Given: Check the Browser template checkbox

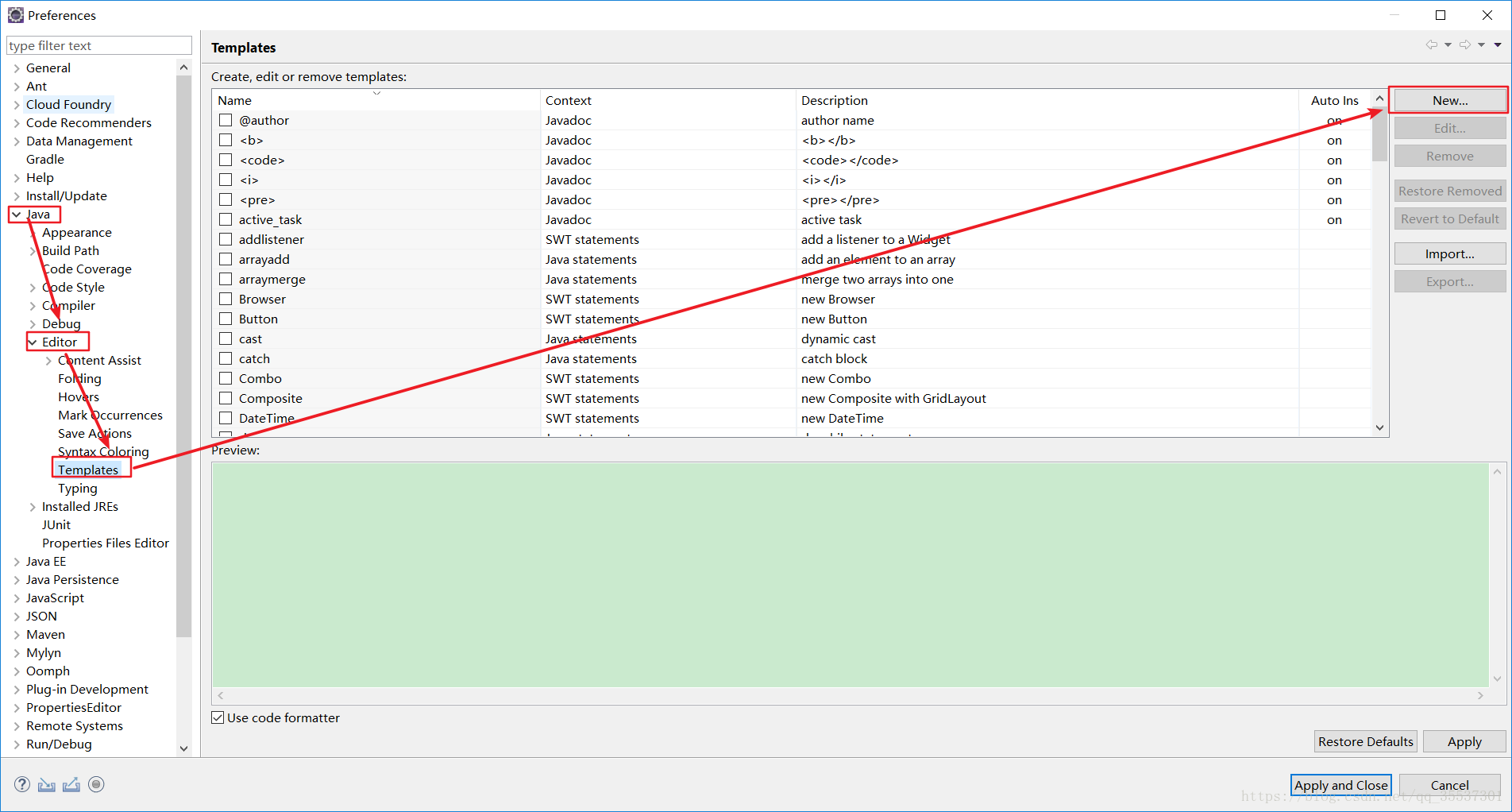Looking at the screenshot, I should pyautogui.click(x=226, y=299).
